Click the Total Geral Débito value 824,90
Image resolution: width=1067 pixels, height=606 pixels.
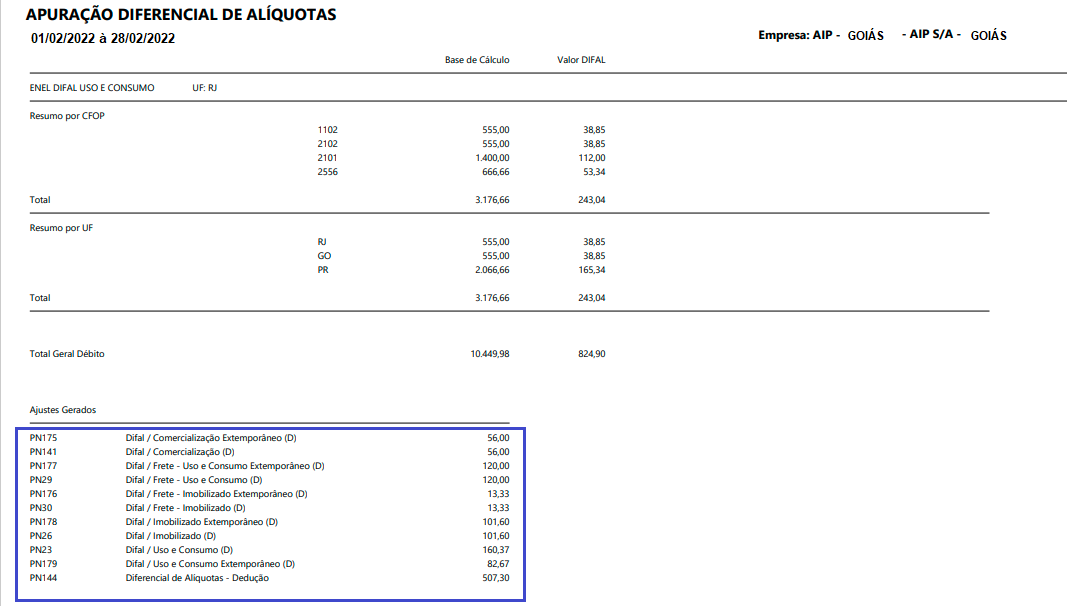point(591,354)
